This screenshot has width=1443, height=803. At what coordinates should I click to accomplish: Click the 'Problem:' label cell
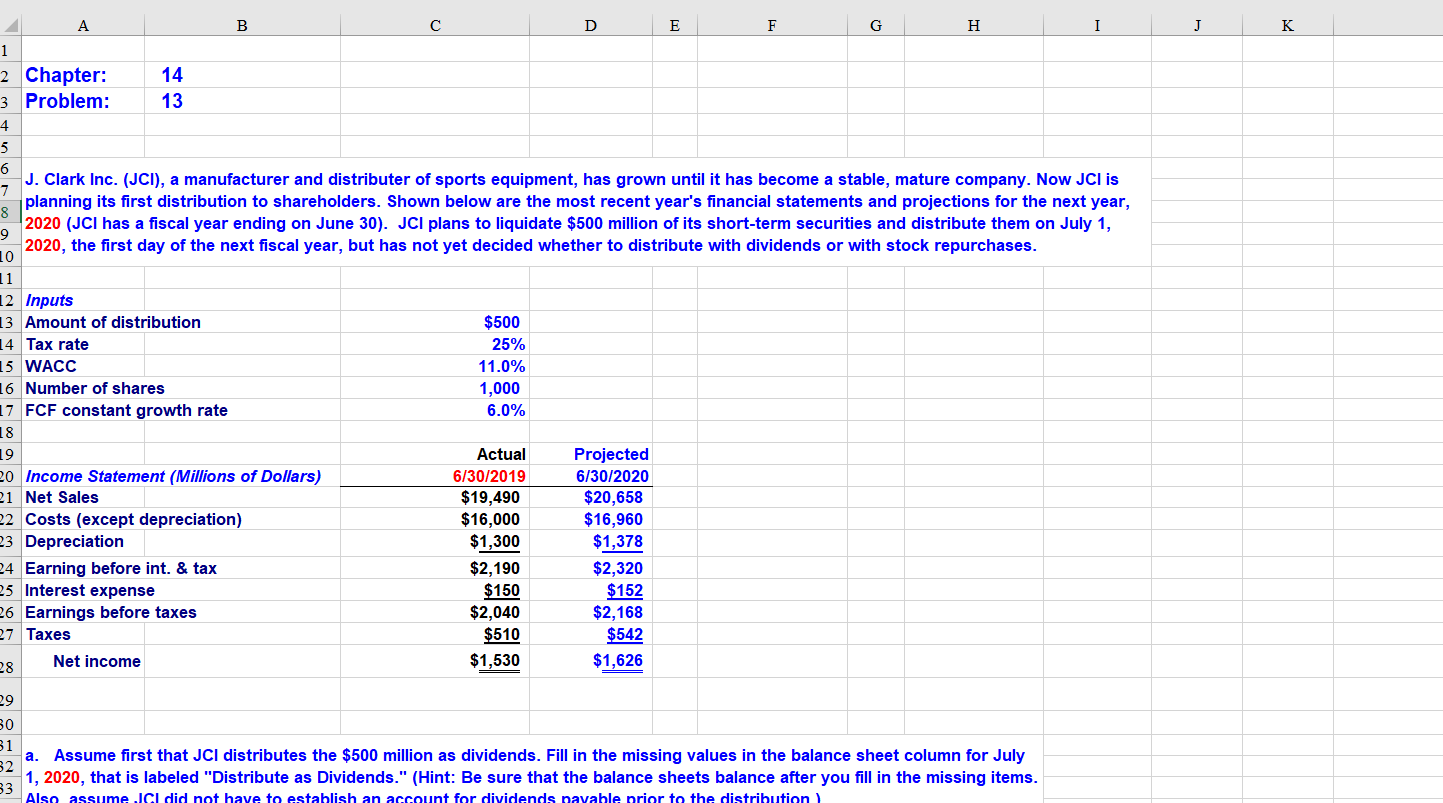pyautogui.click(x=68, y=101)
